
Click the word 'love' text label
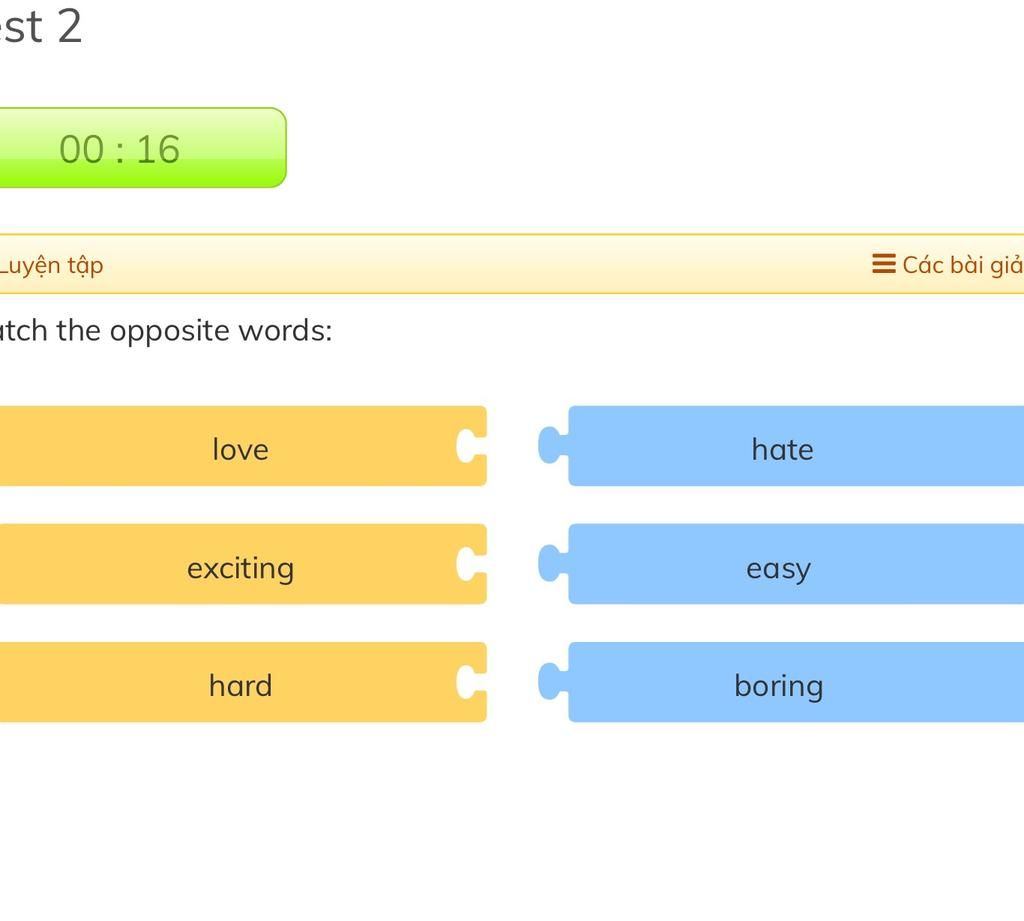pyautogui.click(x=240, y=449)
